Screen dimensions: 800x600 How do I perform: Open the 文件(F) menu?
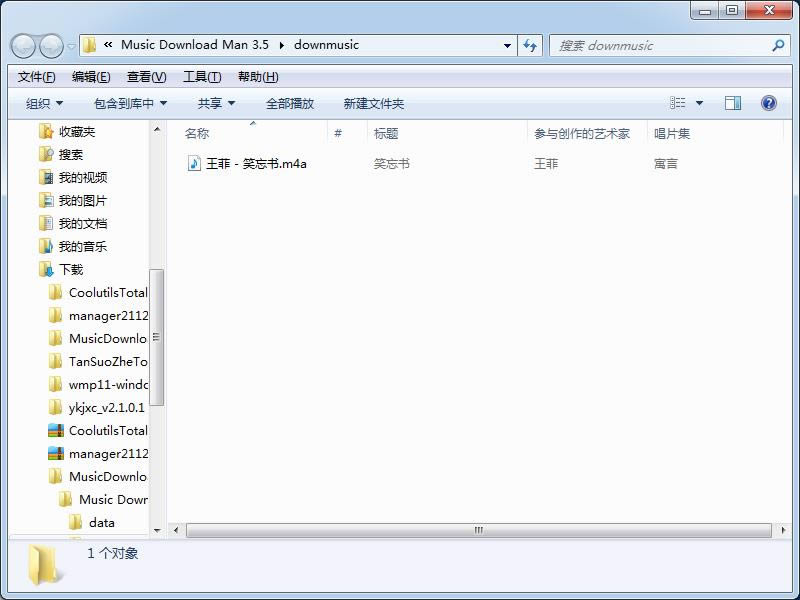coord(36,77)
